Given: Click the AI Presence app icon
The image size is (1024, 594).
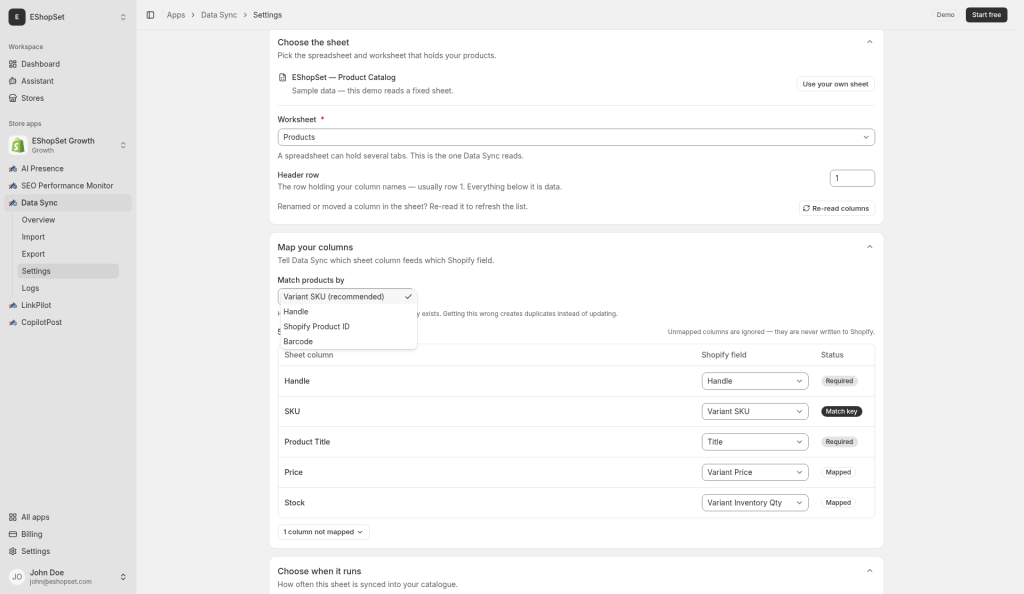Looking at the screenshot, I should pos(12,168).
